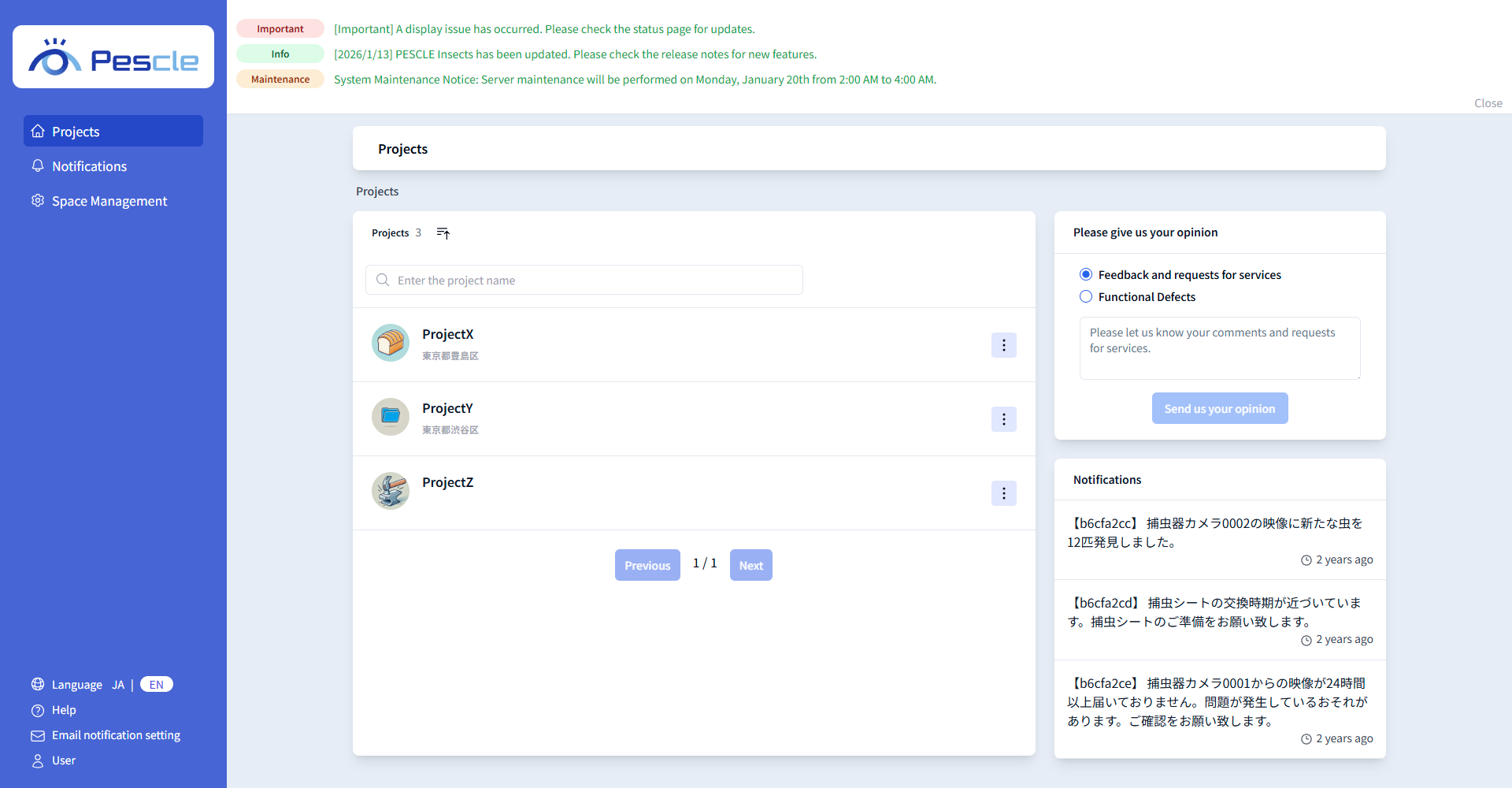
Task: Select the Functional Defects radio button
Action: click(1086, 297)
